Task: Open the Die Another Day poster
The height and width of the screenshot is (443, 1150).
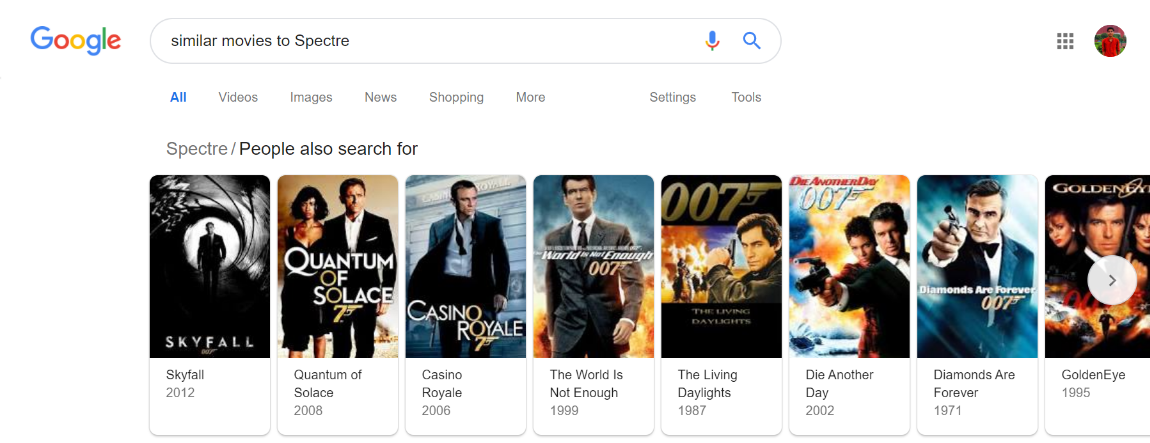Action: pos(849,266)
